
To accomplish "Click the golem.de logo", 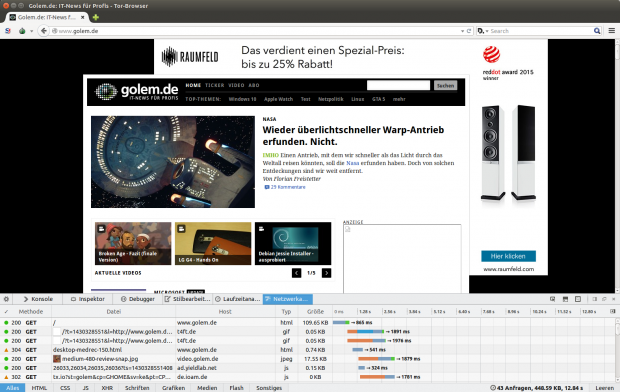I will 136,92.
